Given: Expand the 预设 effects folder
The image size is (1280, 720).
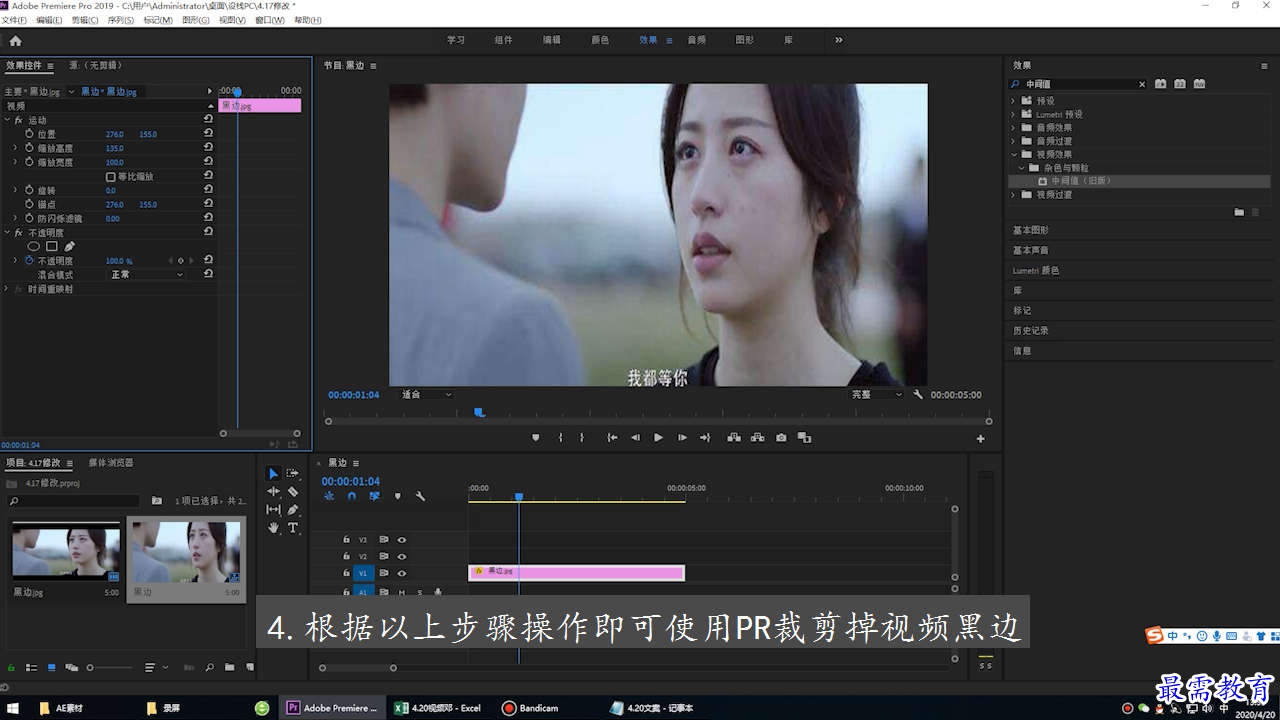Looking at the screenshot, I should click(x=1013, y=101).
